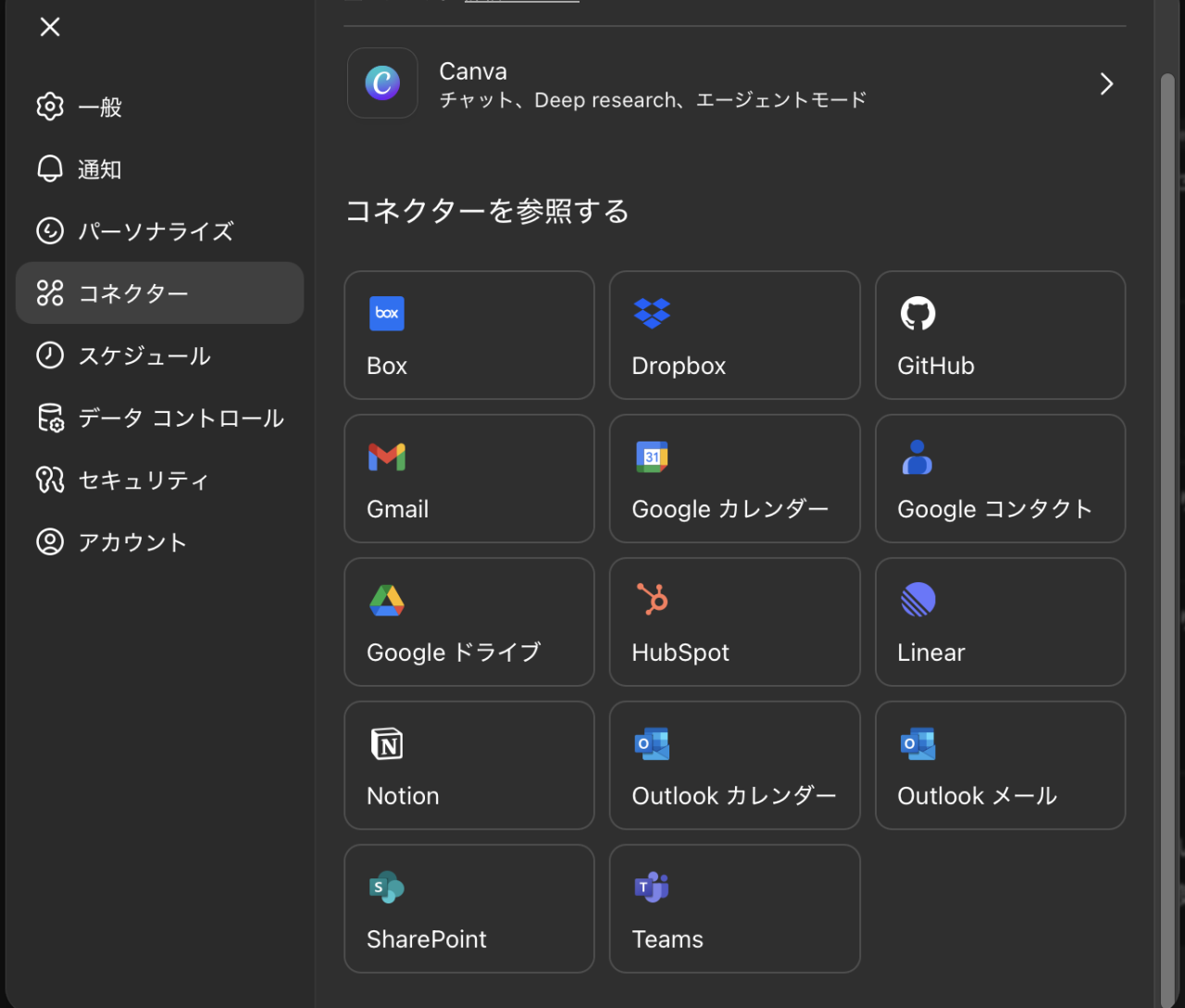Open the 通知 settings section

point(160,168)
